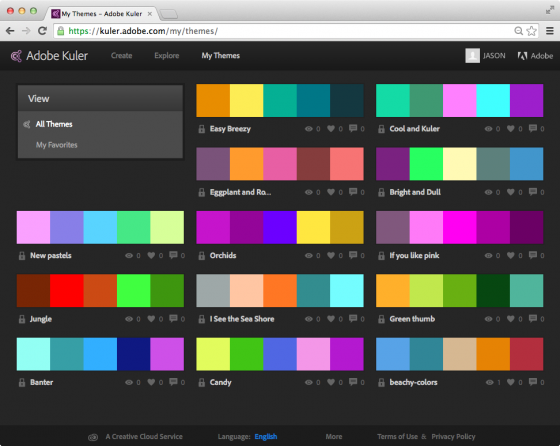Close the My Themes browser tab

point(150,14)
